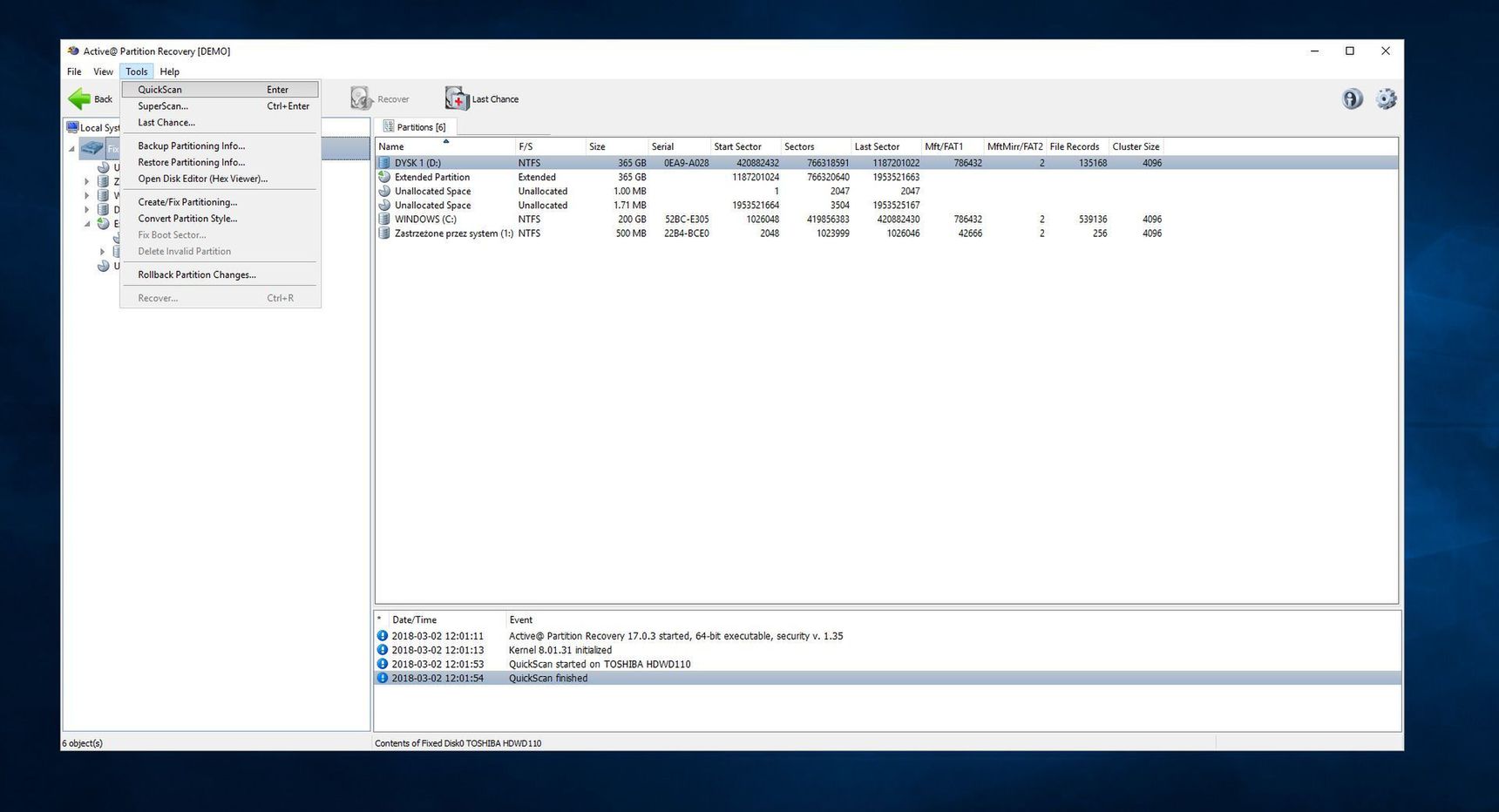Viewport: 1499px width, 812px height.
Task: Click the Recover hard-drive toolbar icon
Action: point(362,98)
